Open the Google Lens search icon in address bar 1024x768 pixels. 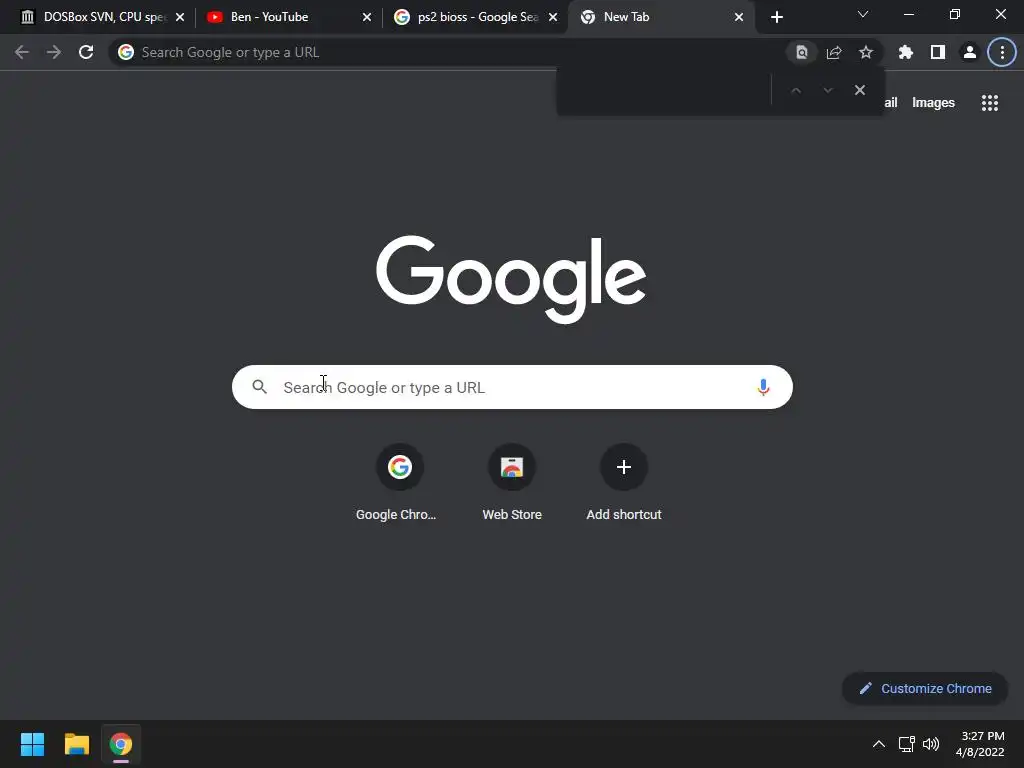click(x=801, y=52)
